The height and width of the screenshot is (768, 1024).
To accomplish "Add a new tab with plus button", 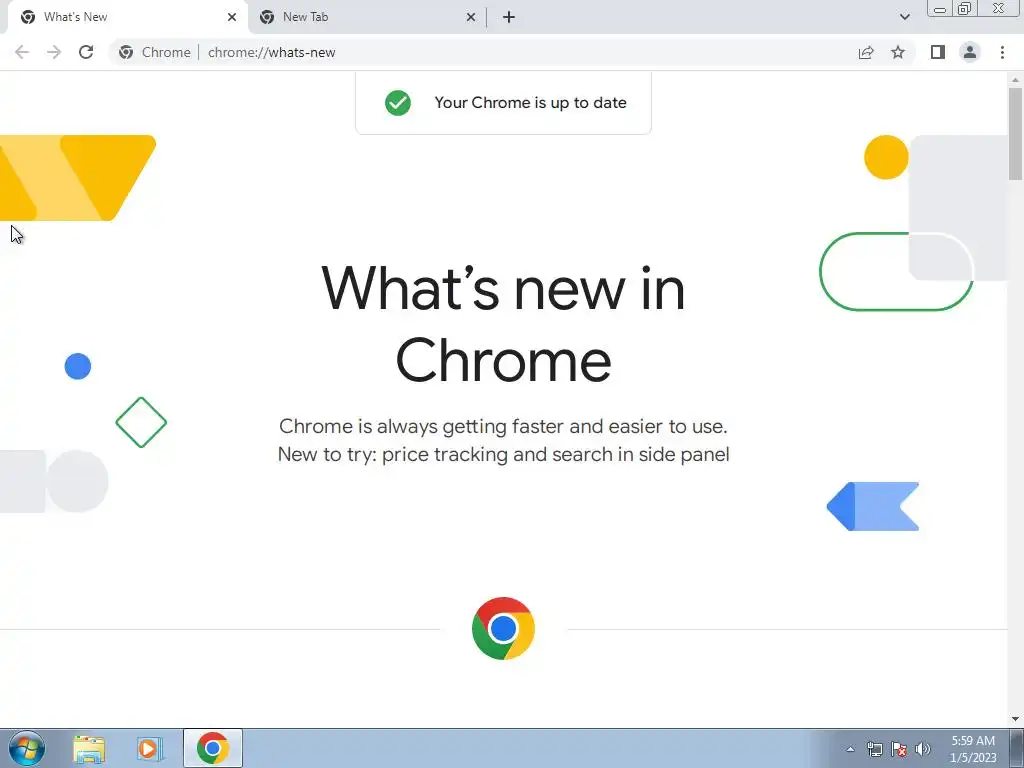I will pyautogui.click(x=509, y=17).
